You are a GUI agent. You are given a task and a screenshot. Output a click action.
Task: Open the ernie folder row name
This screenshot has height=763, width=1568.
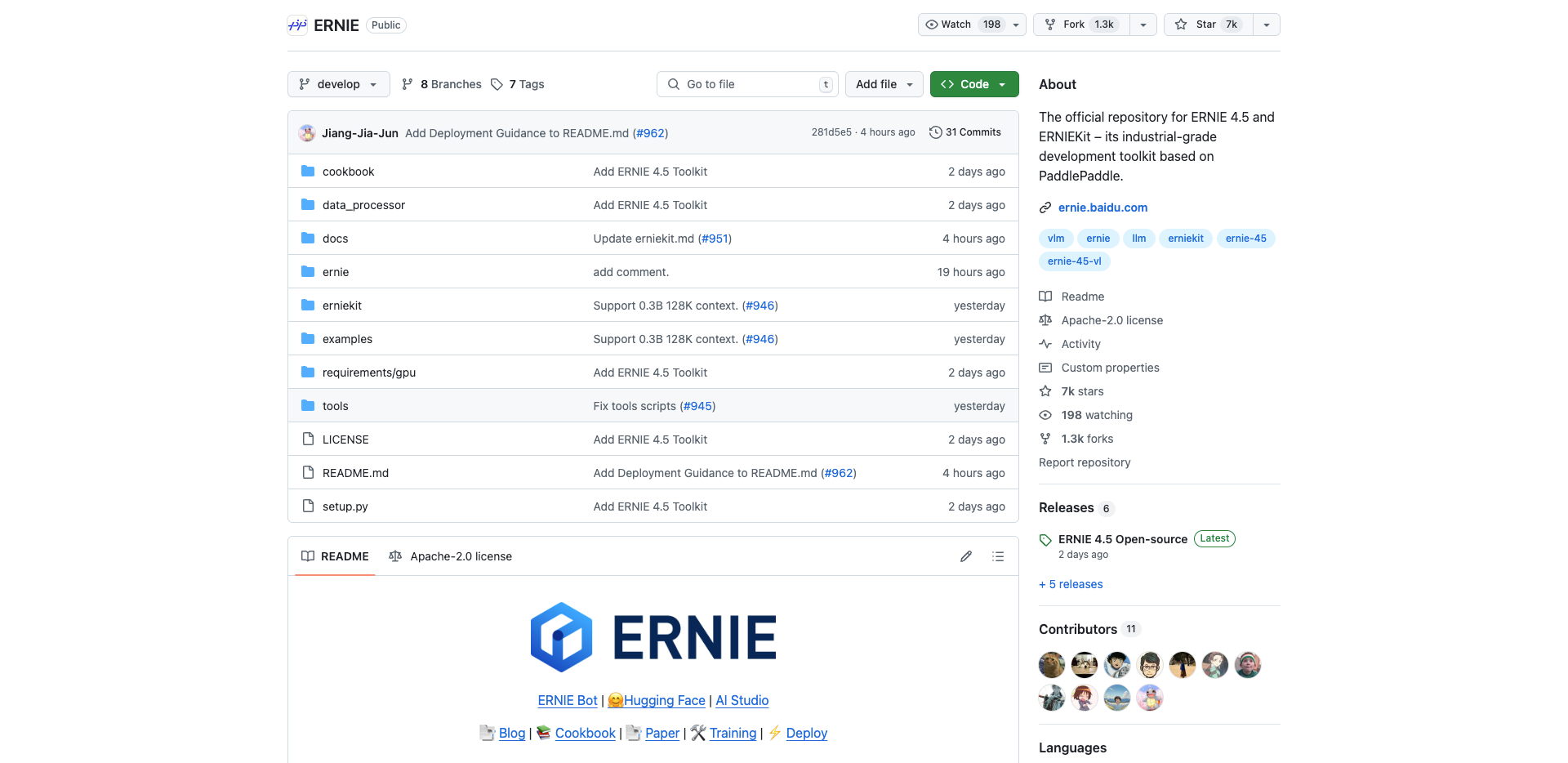336,272
